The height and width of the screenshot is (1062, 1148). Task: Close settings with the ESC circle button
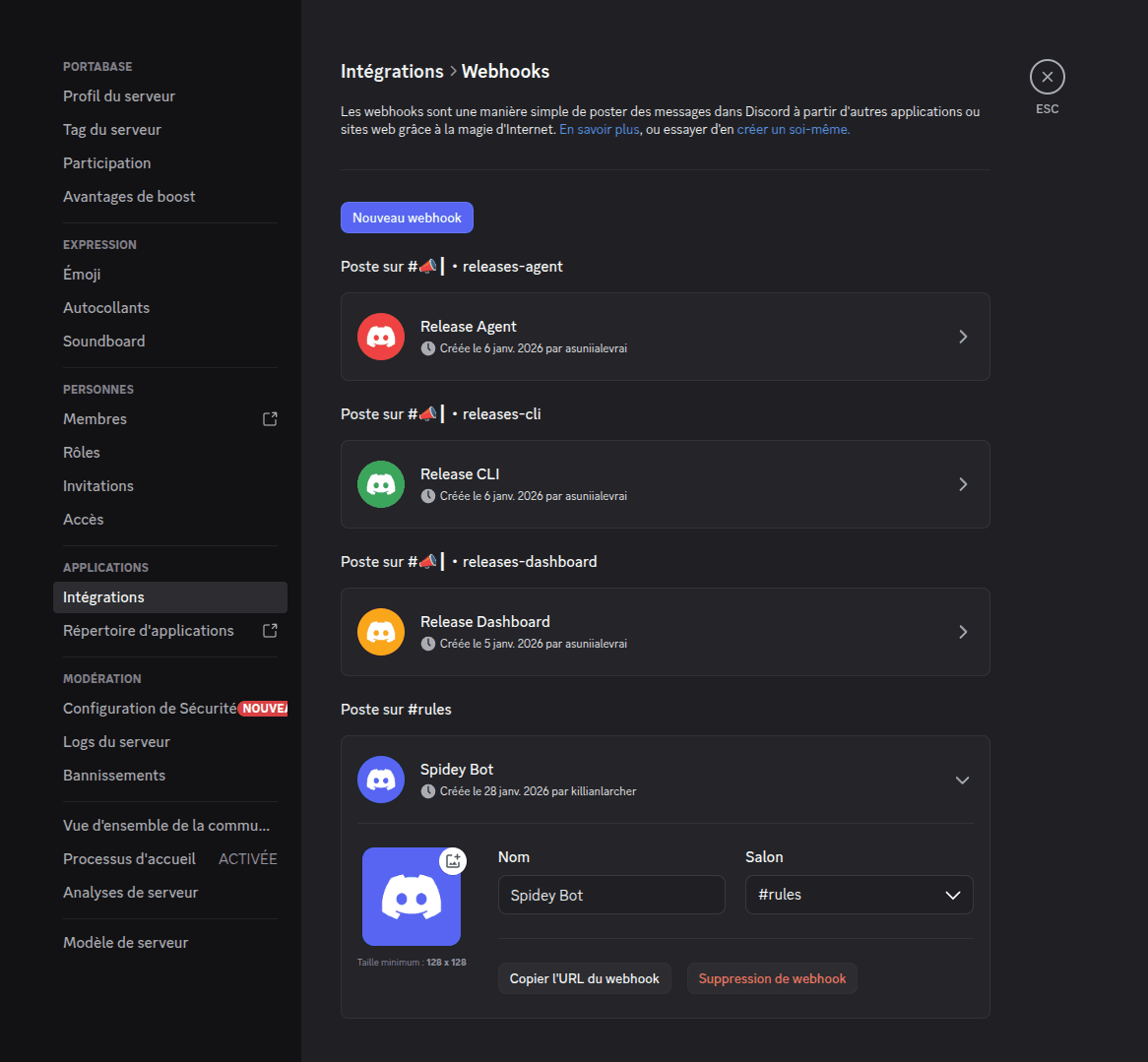click(x=1047, y=77)
